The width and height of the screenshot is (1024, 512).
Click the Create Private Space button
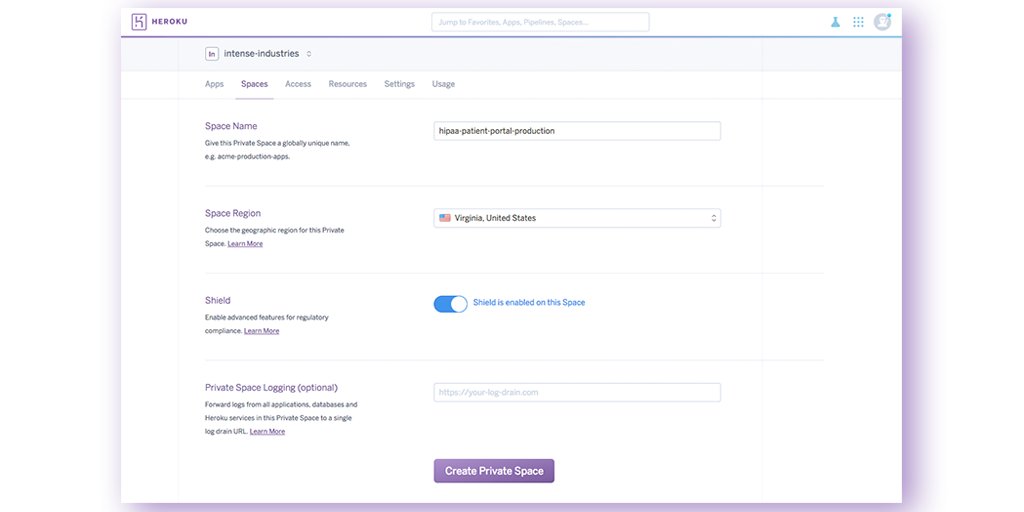494,471
